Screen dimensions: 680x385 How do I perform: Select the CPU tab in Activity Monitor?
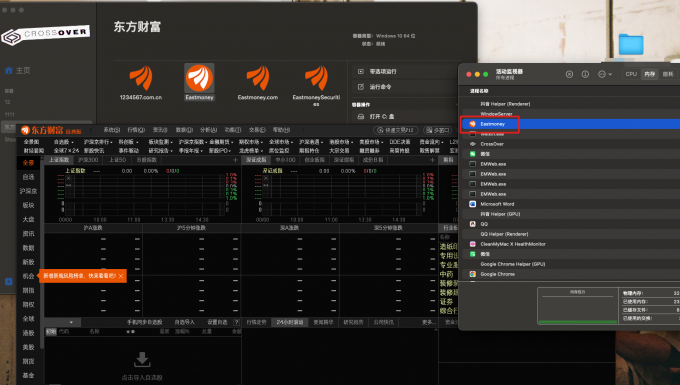point(631,74)
